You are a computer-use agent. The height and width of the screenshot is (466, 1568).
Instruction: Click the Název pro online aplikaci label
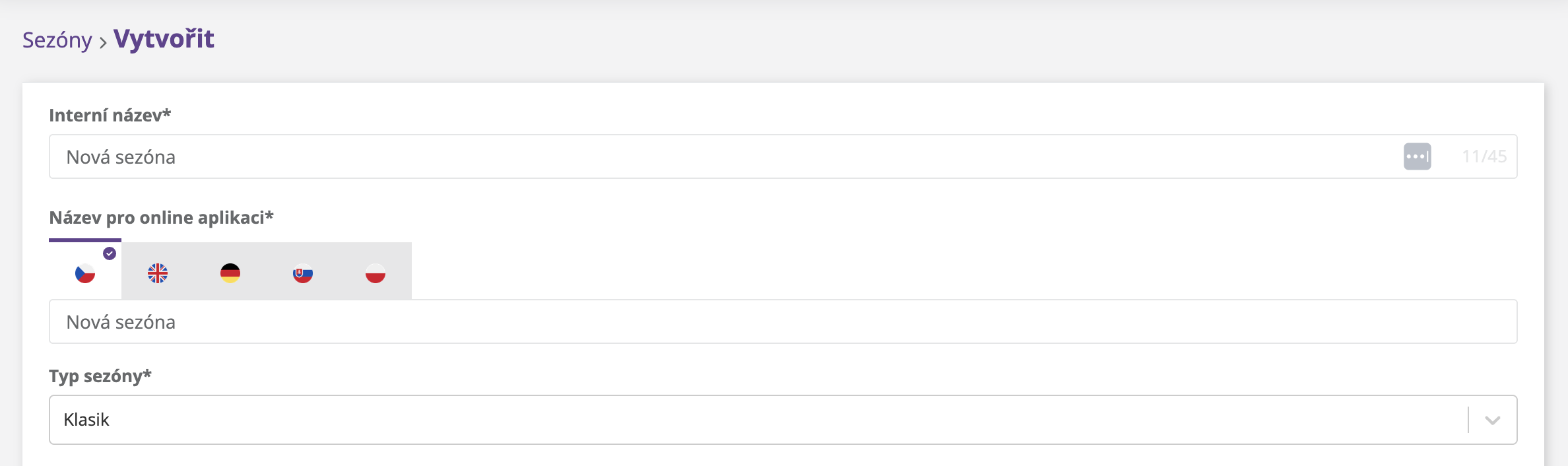[161, 218]
